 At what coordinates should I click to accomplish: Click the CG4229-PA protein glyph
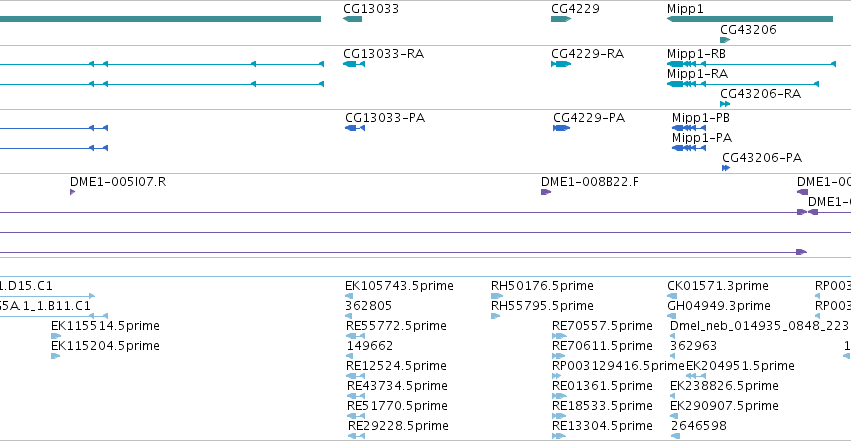pos(562,128)
